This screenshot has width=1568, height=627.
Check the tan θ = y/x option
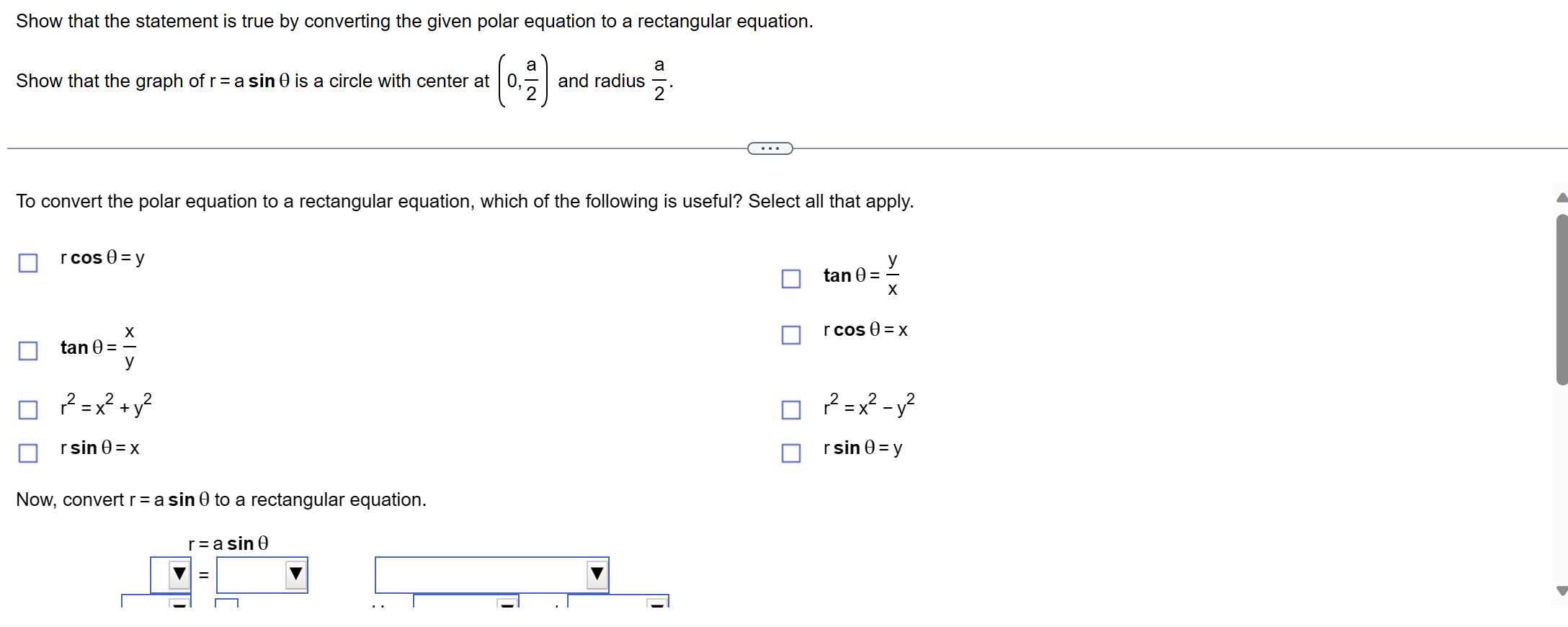point(791,279)
